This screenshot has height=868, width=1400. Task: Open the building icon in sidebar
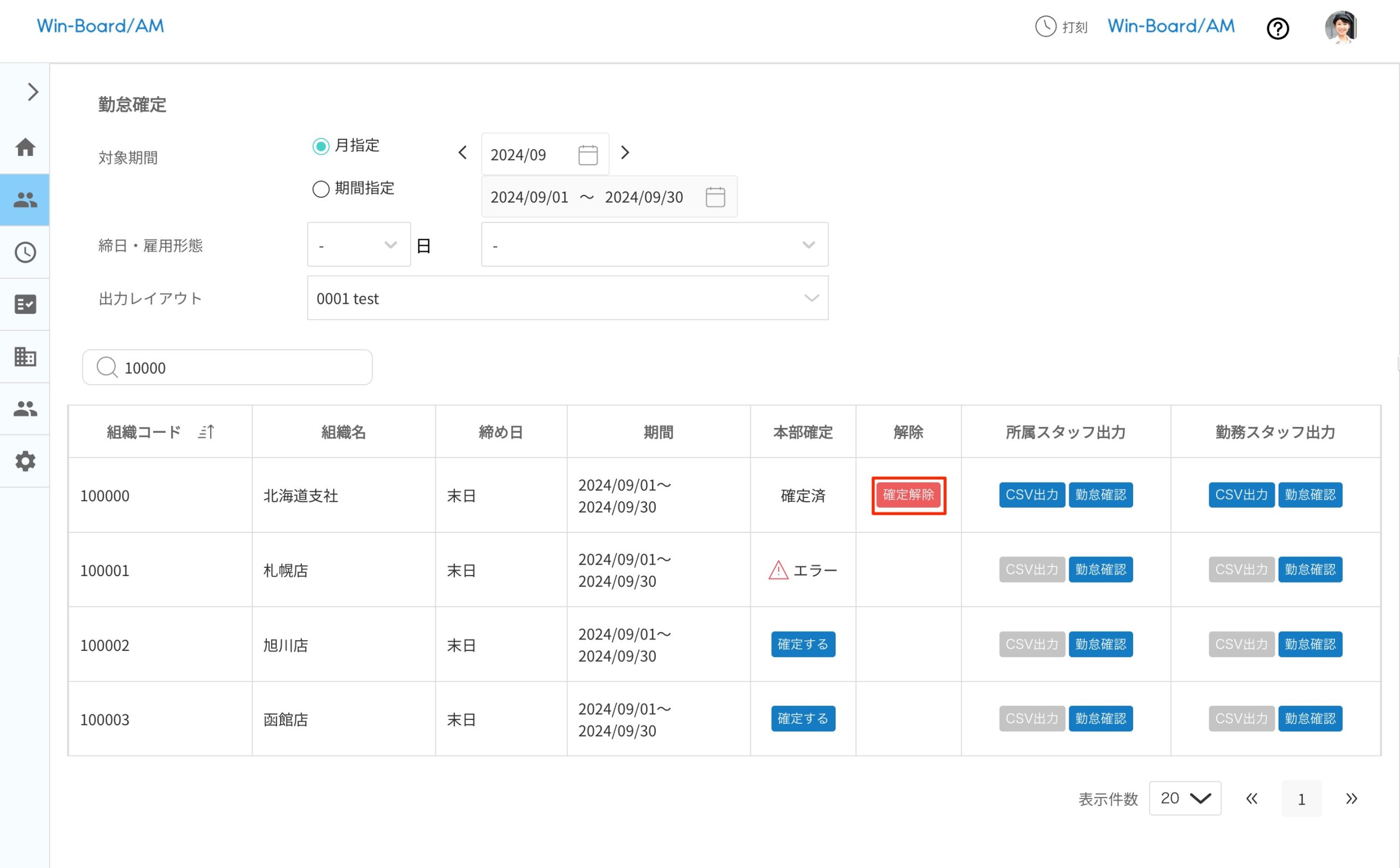25,356
